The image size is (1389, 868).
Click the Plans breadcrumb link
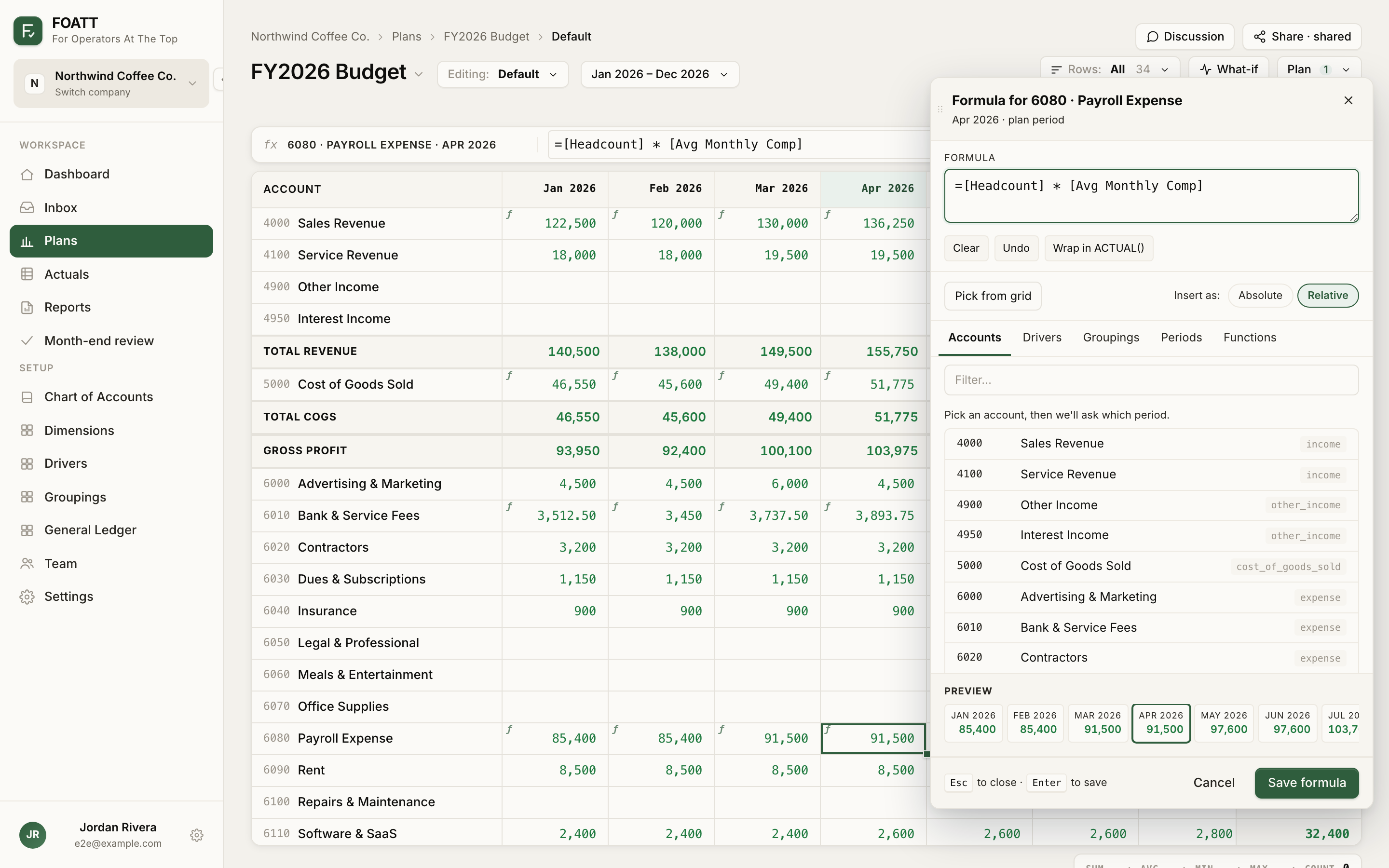[x=407, y=37]
